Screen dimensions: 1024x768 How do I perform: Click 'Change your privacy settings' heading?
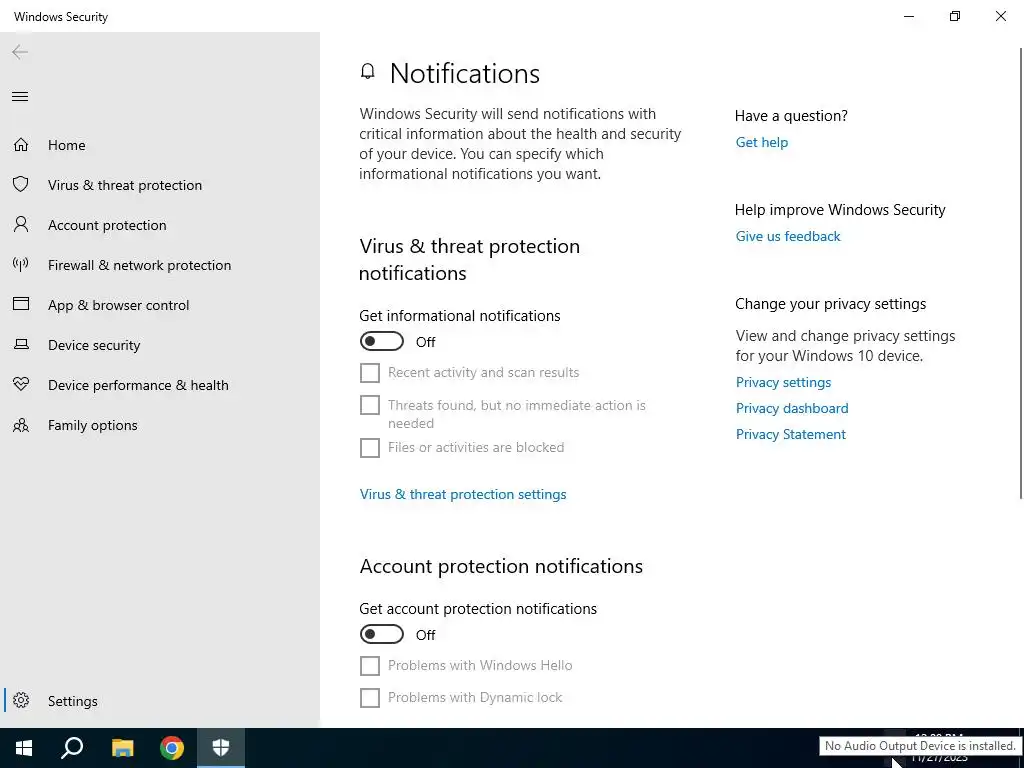tap(830, 304)
